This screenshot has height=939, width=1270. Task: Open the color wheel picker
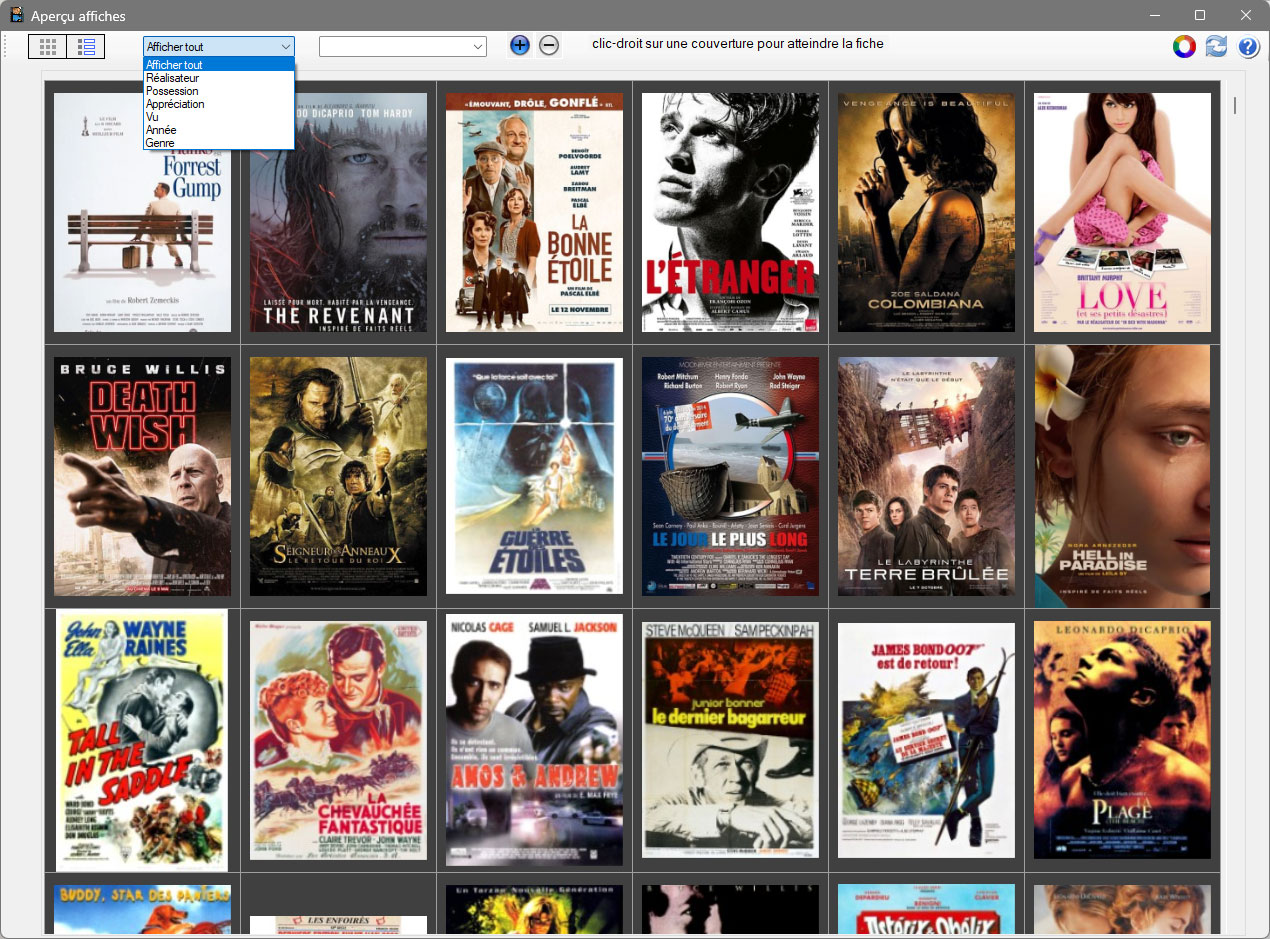(1184, 47)
